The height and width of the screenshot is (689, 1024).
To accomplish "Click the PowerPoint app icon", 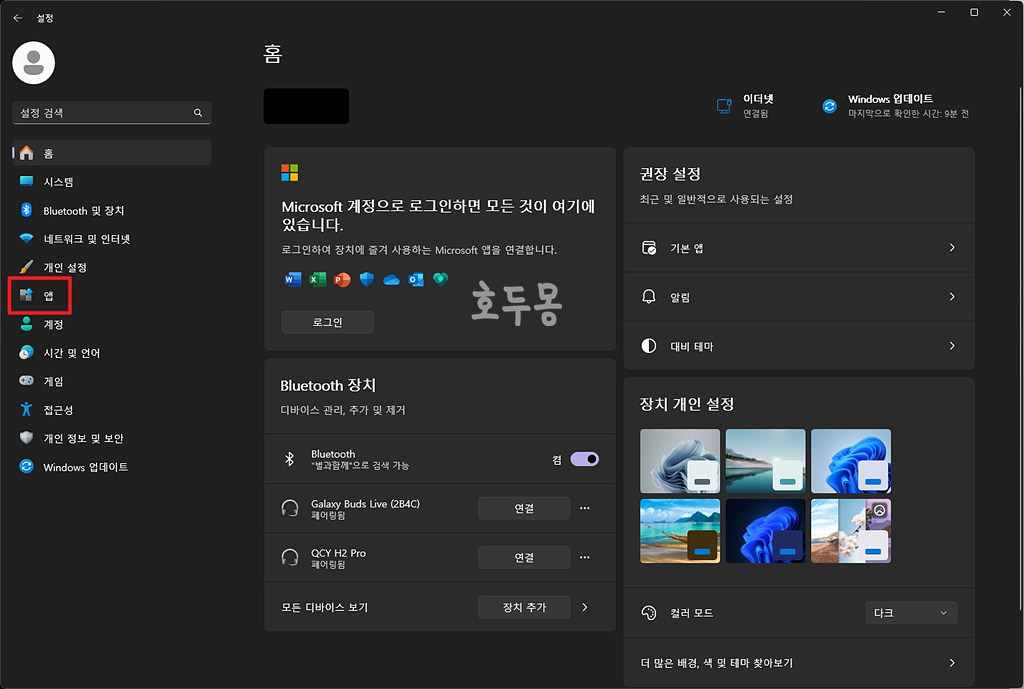I will (x=342, y=280).
